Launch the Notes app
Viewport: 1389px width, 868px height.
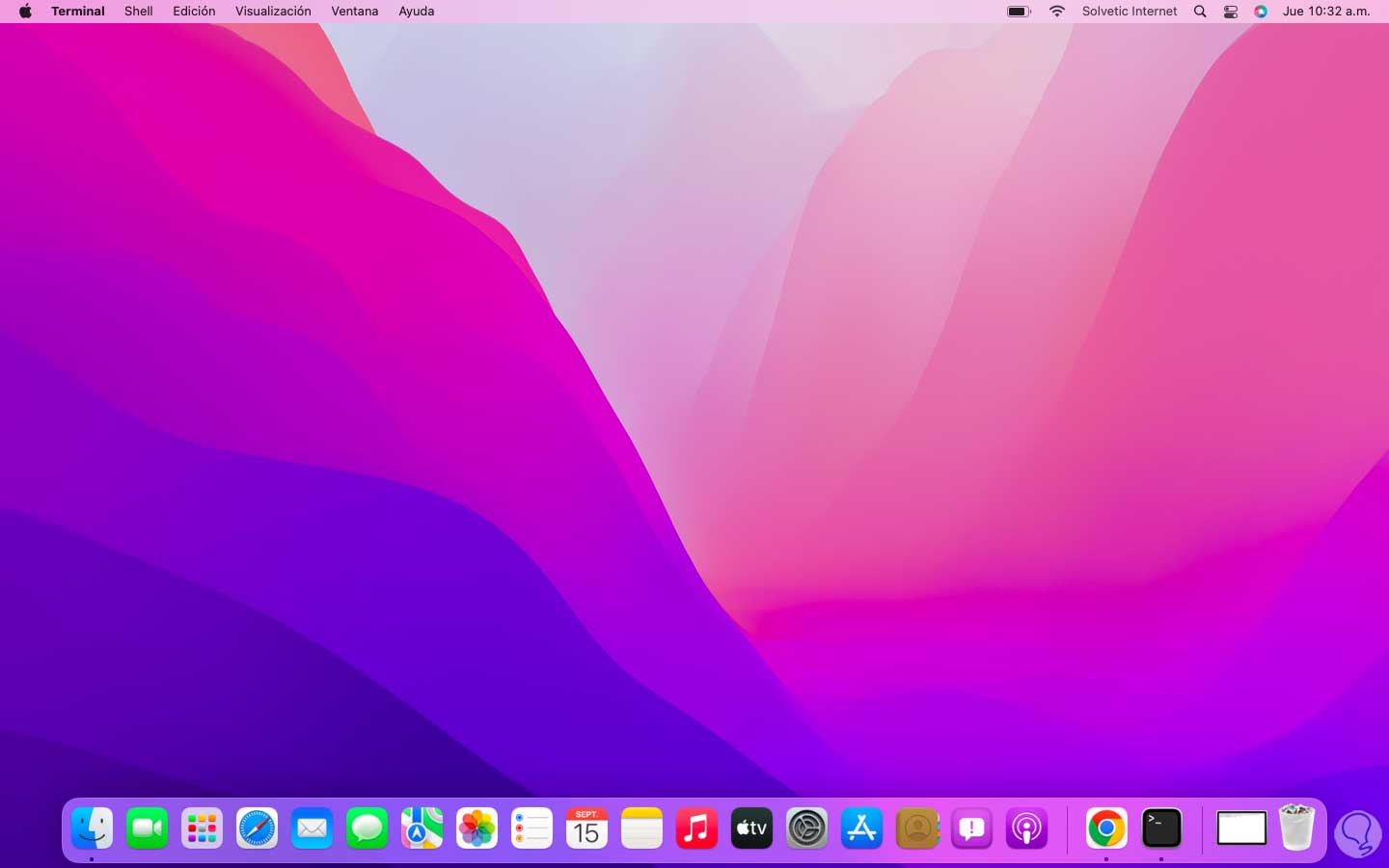[641, 828]
